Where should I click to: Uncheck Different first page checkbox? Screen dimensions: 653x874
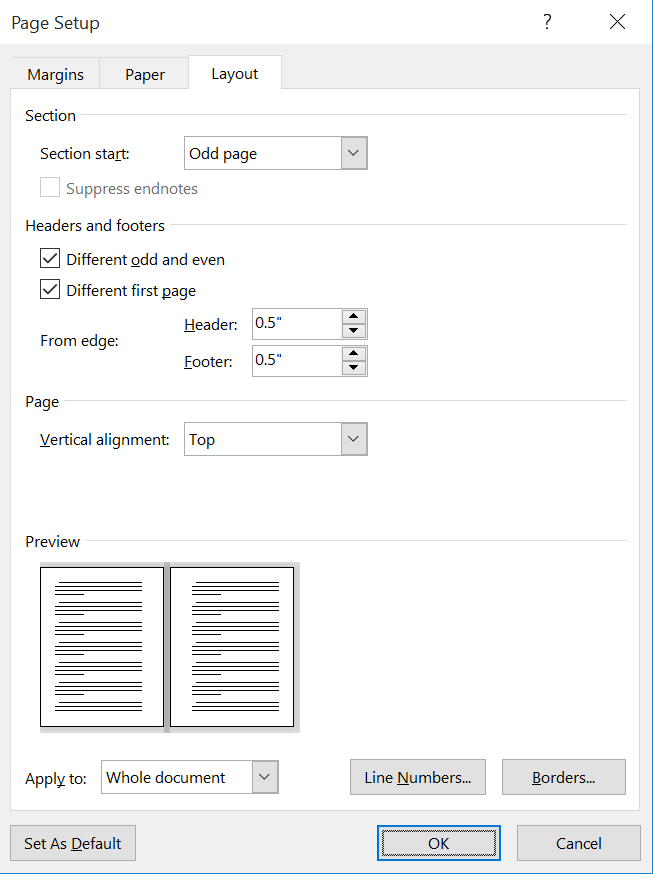click(50, 291)
